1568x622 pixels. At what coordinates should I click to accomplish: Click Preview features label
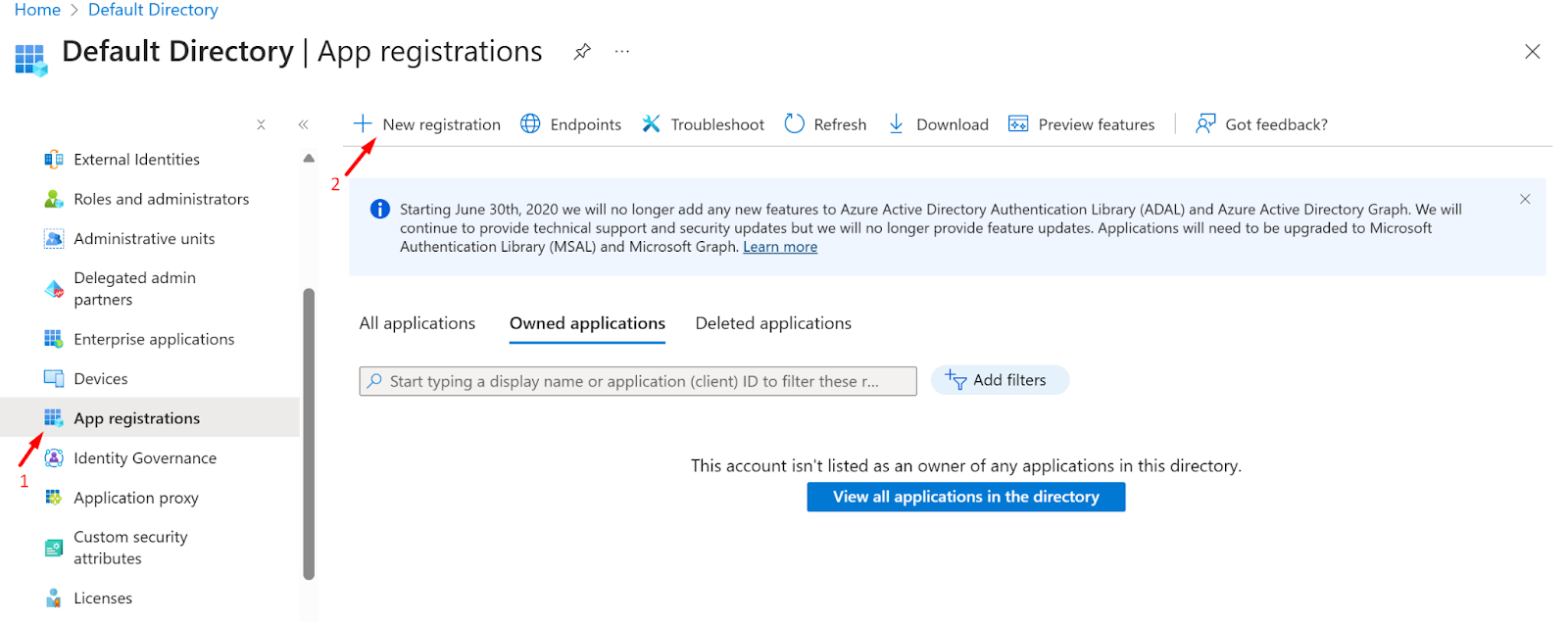point(1097,124)
